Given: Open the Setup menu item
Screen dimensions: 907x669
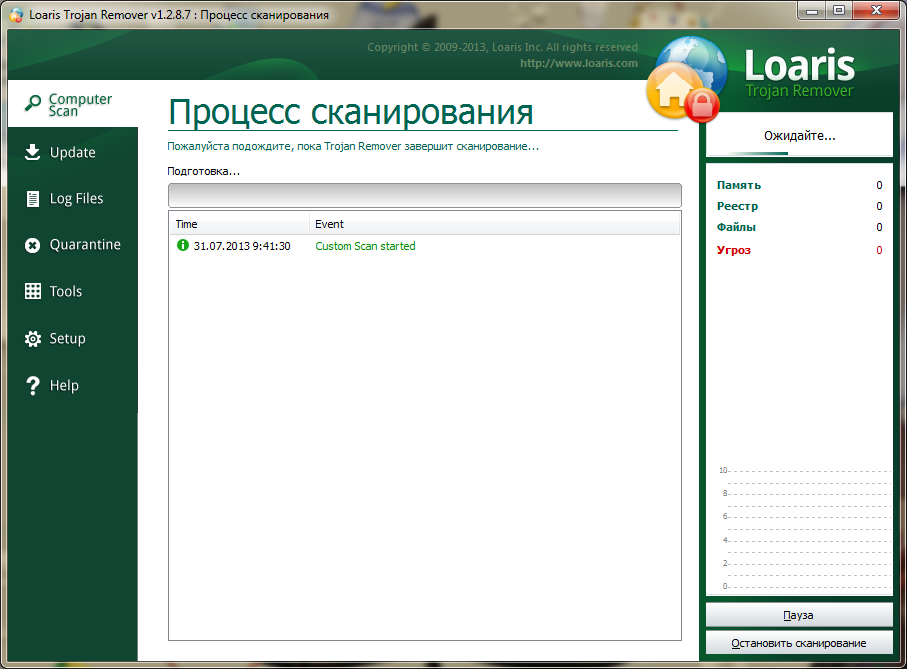Looking at the screenshot, I should tap(73, 339).
